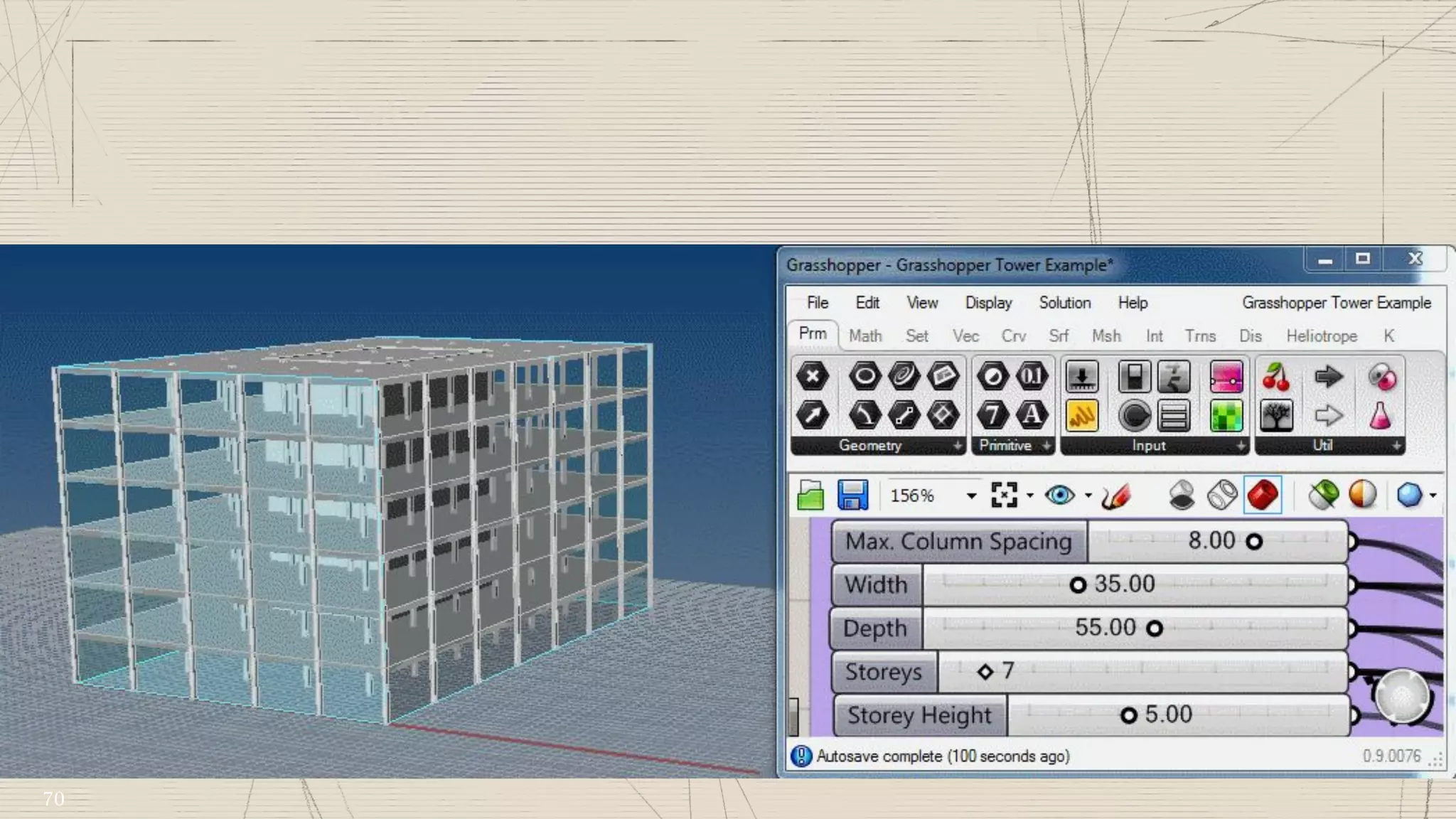Viewport: 1456px width, 819px height.
Task: Click the sketch pencil icon in canvas toolbar
Action: (1116, 496)
